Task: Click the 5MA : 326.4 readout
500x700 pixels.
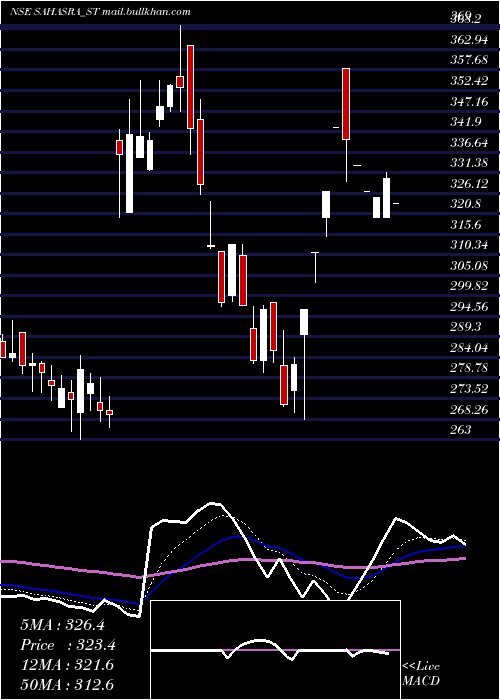Action: pos(62,625)
